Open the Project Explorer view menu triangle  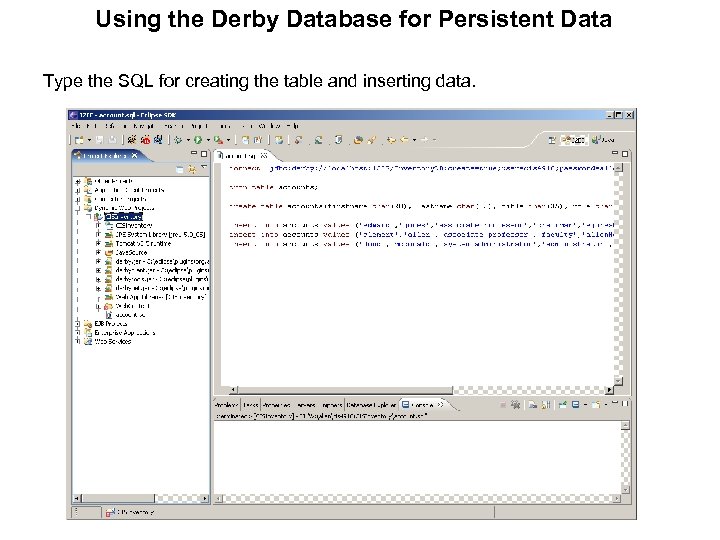204,168
